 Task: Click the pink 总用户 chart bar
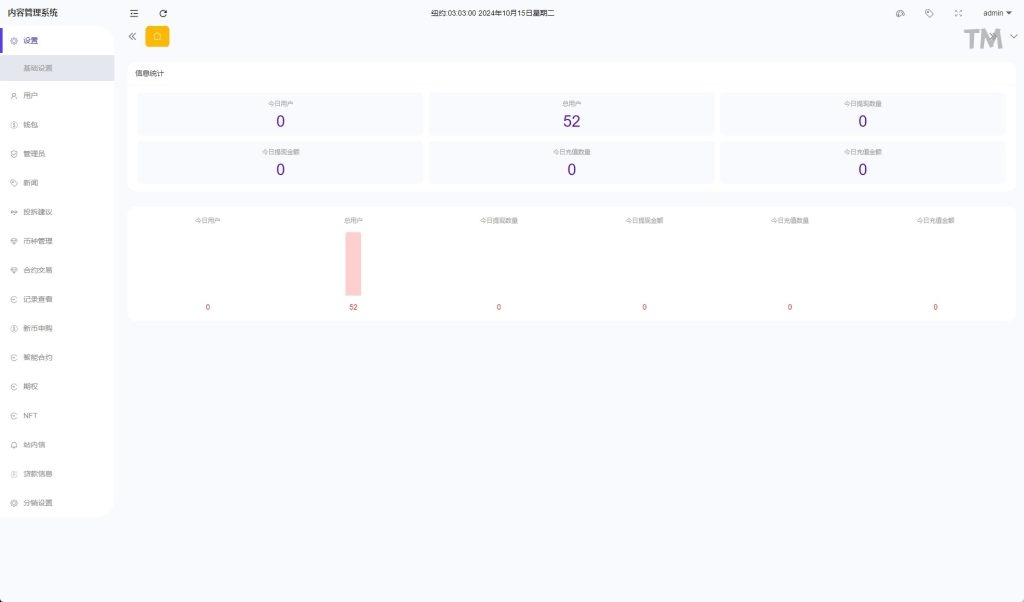pyautogui.click(x=353, y=264)
